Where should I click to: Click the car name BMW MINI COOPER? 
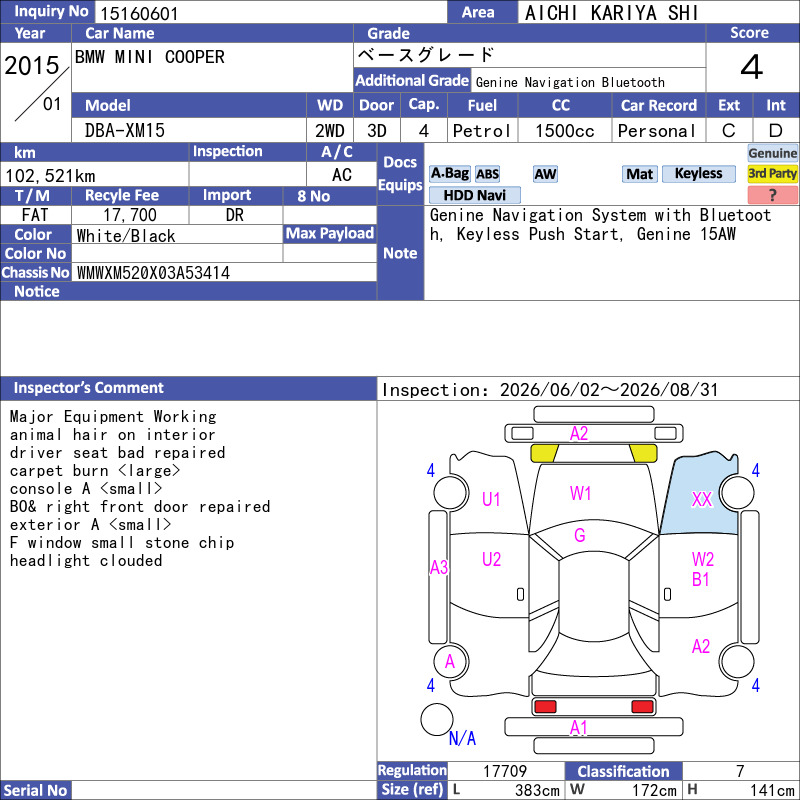click(149, 57)
